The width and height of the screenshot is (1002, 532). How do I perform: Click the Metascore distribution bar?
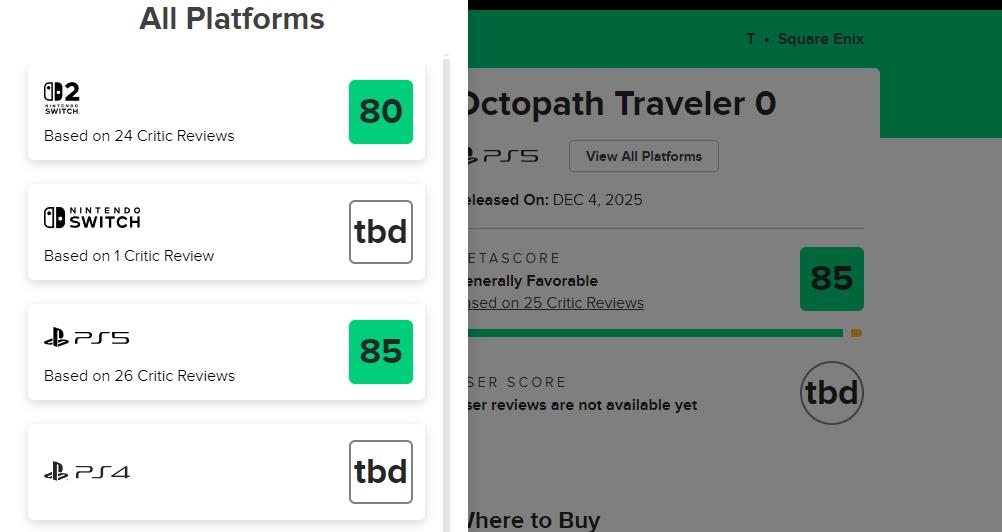(656, 333)
